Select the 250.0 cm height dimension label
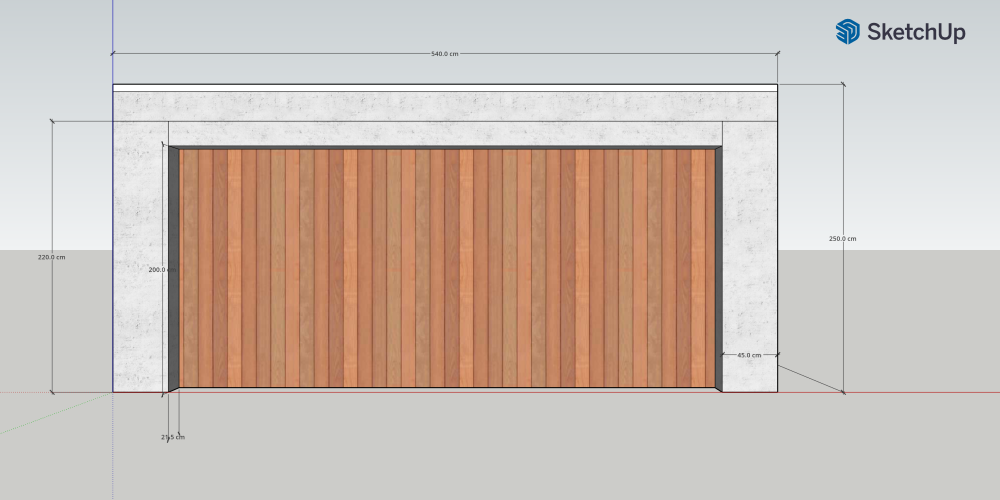 842,239
